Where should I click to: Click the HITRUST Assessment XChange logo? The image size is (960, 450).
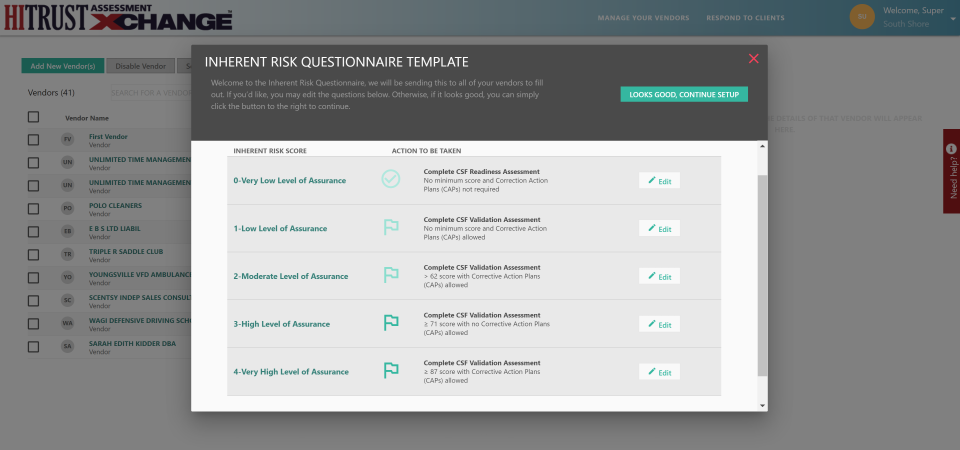pos(118,17)
